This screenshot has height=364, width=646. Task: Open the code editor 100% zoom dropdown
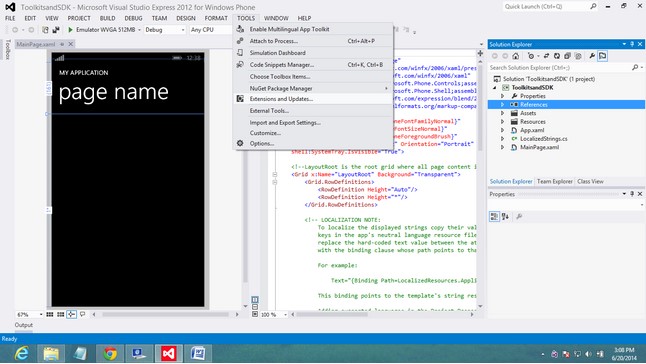tap(285, 314)
